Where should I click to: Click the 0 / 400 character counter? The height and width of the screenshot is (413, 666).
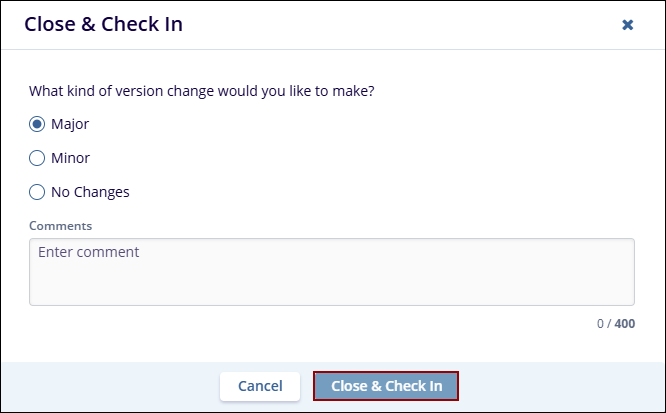(x=613, y=324)
